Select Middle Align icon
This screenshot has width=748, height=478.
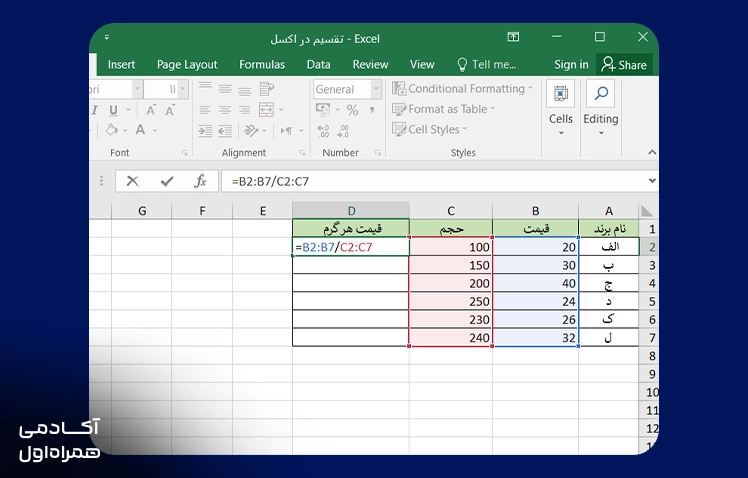click(x=225, y=89)
